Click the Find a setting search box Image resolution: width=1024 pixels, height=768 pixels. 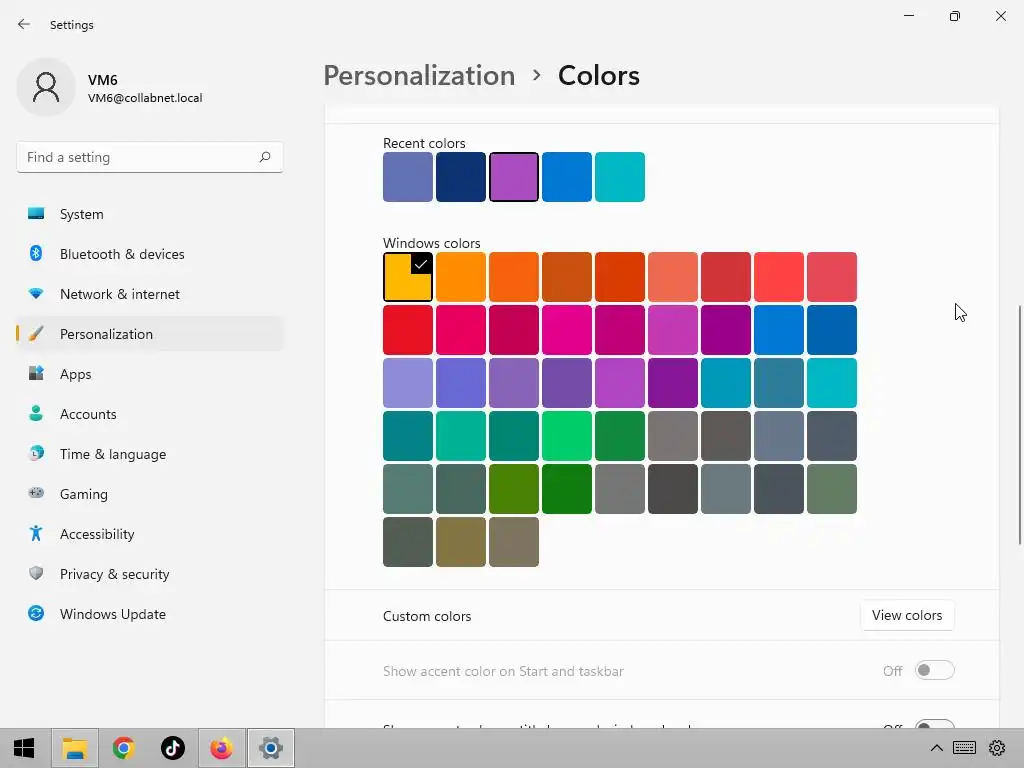[x=138, y=157]
